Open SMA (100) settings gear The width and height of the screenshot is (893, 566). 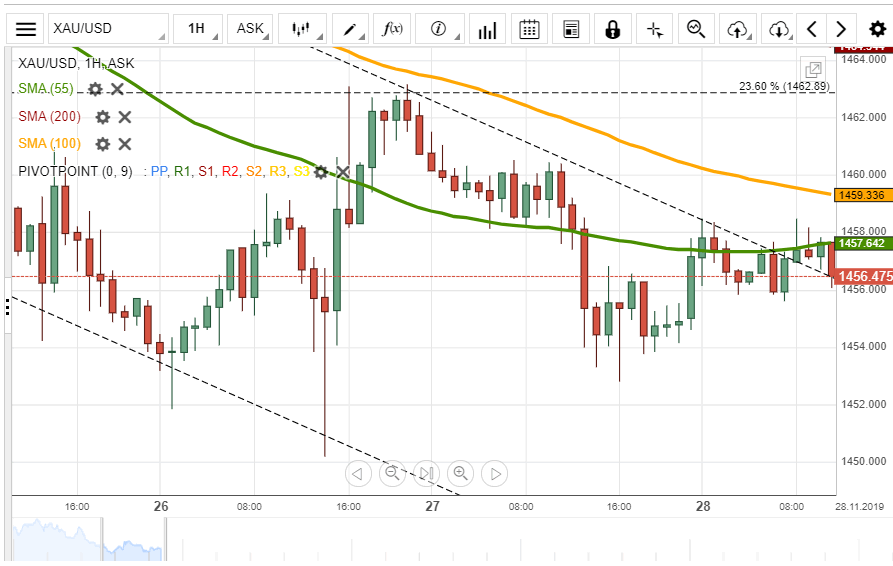(103, 144)
